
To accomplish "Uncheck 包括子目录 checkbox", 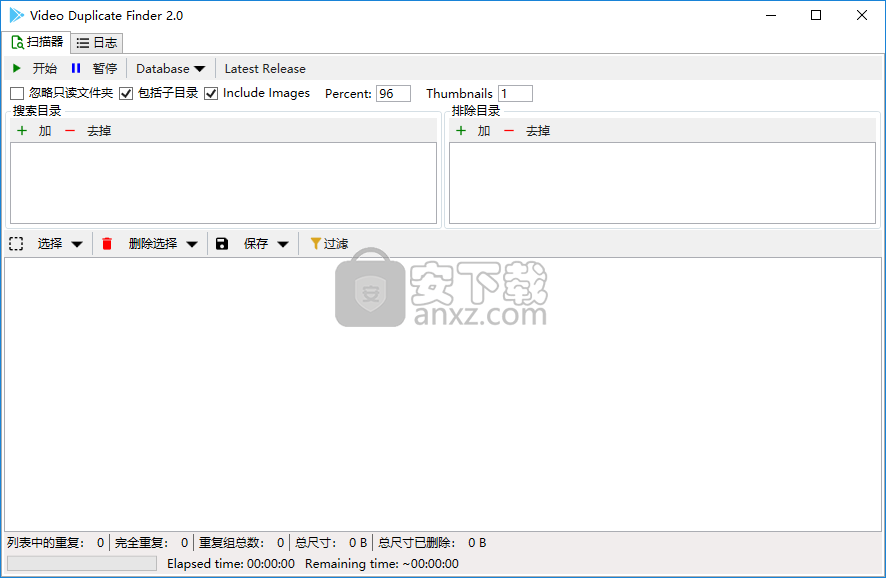I will point(126,93).
